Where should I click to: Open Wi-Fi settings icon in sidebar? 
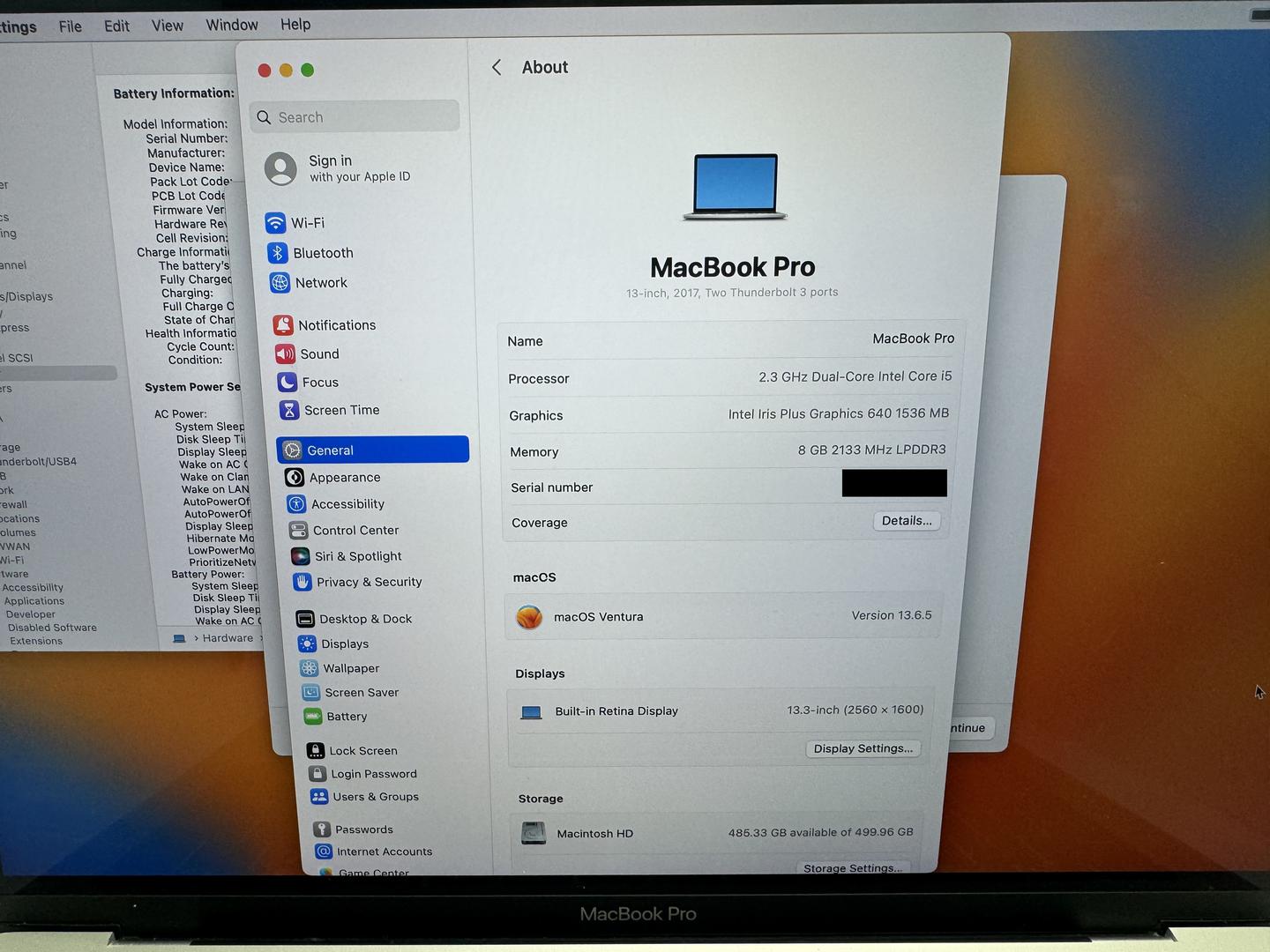pos(275,223)
